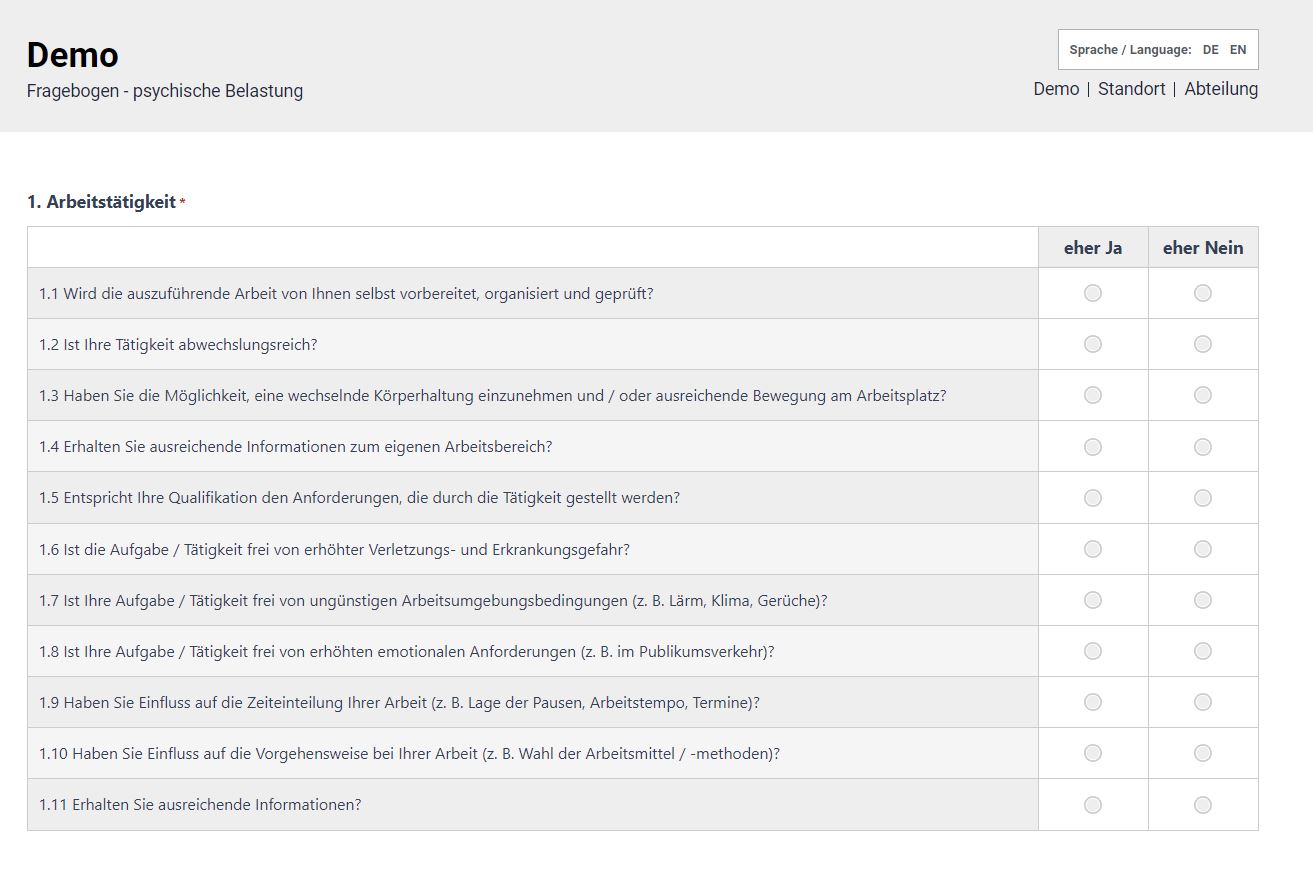Viewport: 1313px width, 872px height.
Task: Pick 'eher Ja' for 1.5 Qualifikation
Action: tap(1093, 498)
